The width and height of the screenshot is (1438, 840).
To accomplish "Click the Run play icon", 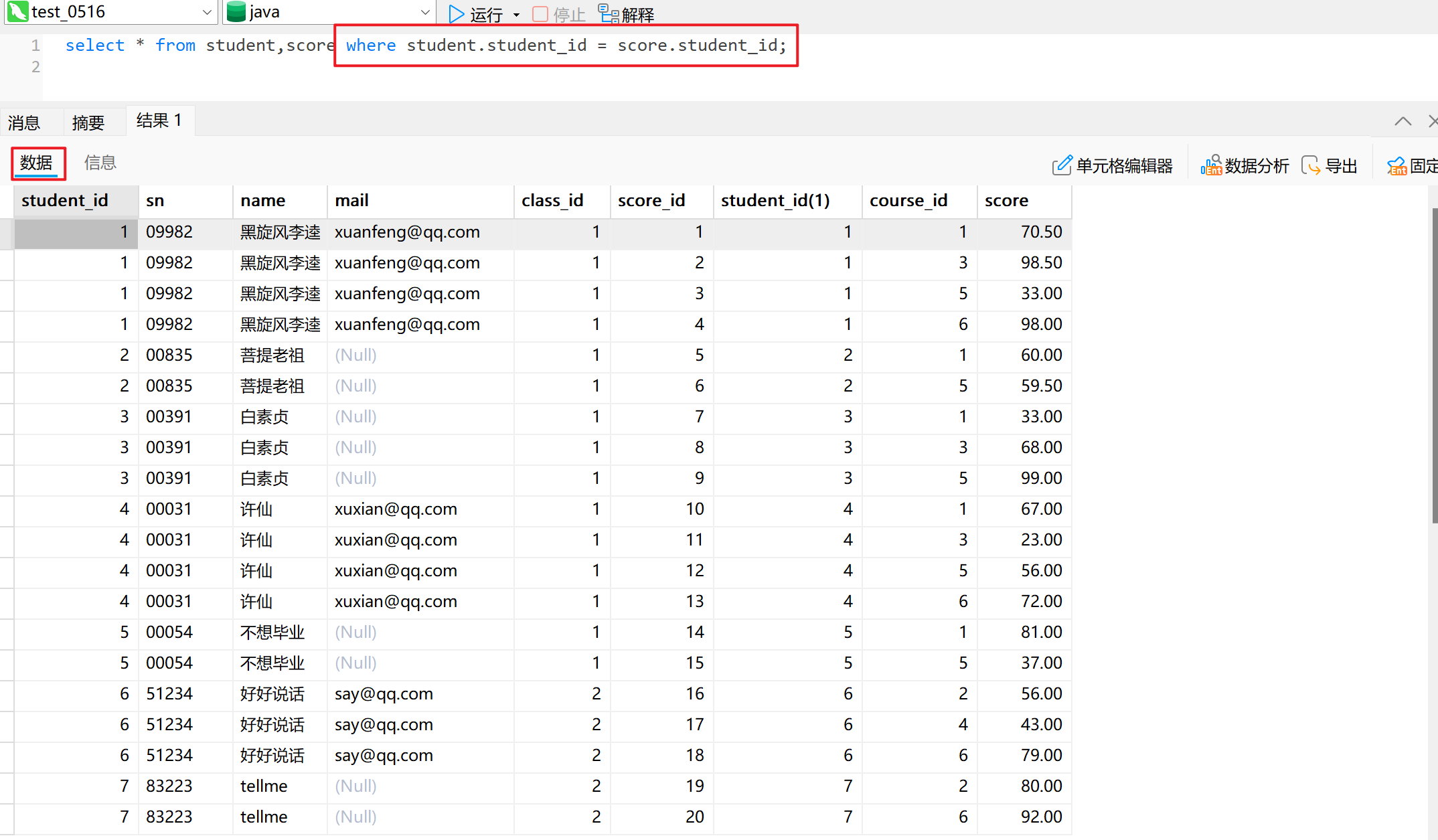I will click(456, 13).
